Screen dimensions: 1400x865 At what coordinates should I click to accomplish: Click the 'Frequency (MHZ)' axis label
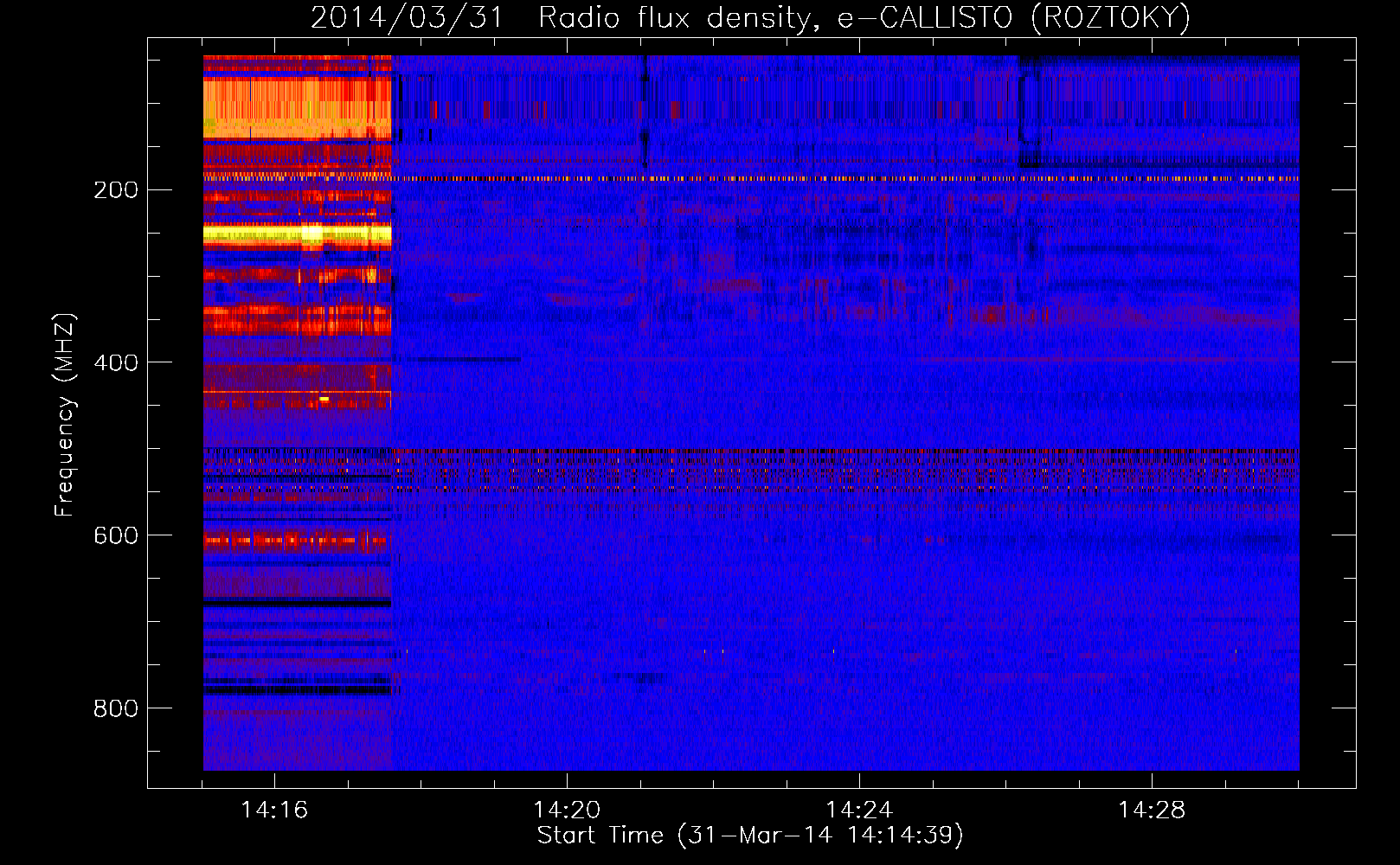[x=65, y=414]
